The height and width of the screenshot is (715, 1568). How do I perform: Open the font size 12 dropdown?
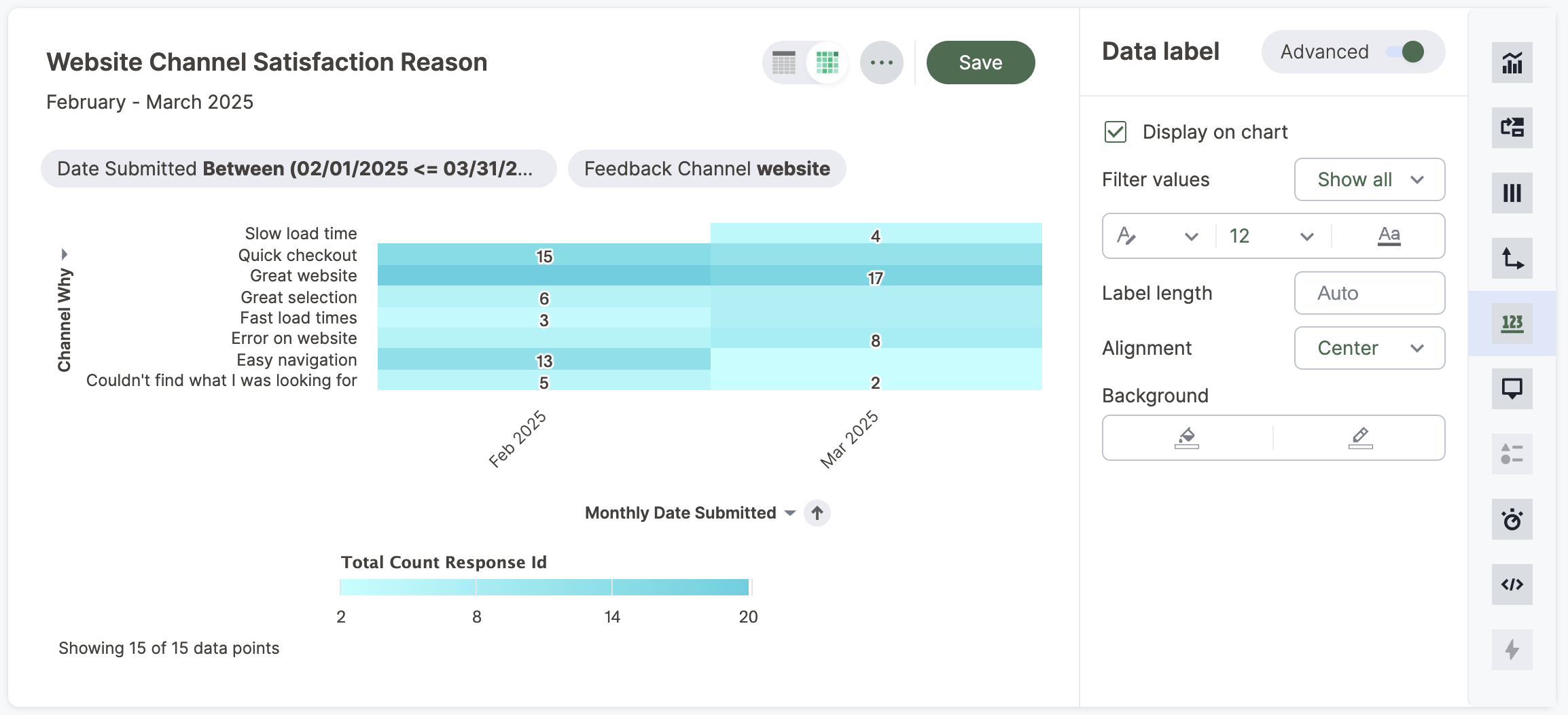pyautogui.click(x=1270, y=236)
